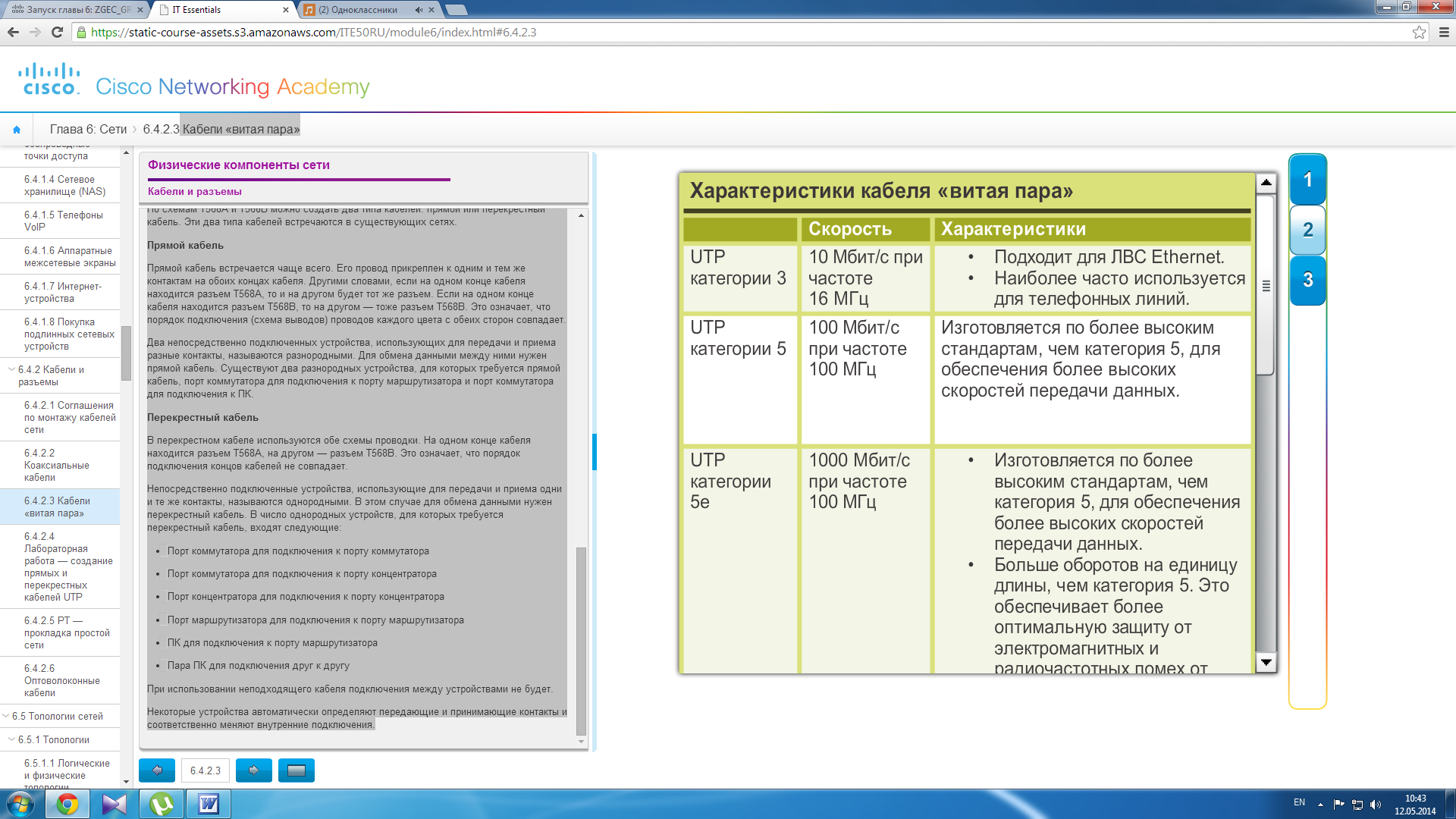Collapse 6.4.2 Кабели и разъемы section
The width and height of the screenshot is (1456, 819).
[x=11, y=369]
